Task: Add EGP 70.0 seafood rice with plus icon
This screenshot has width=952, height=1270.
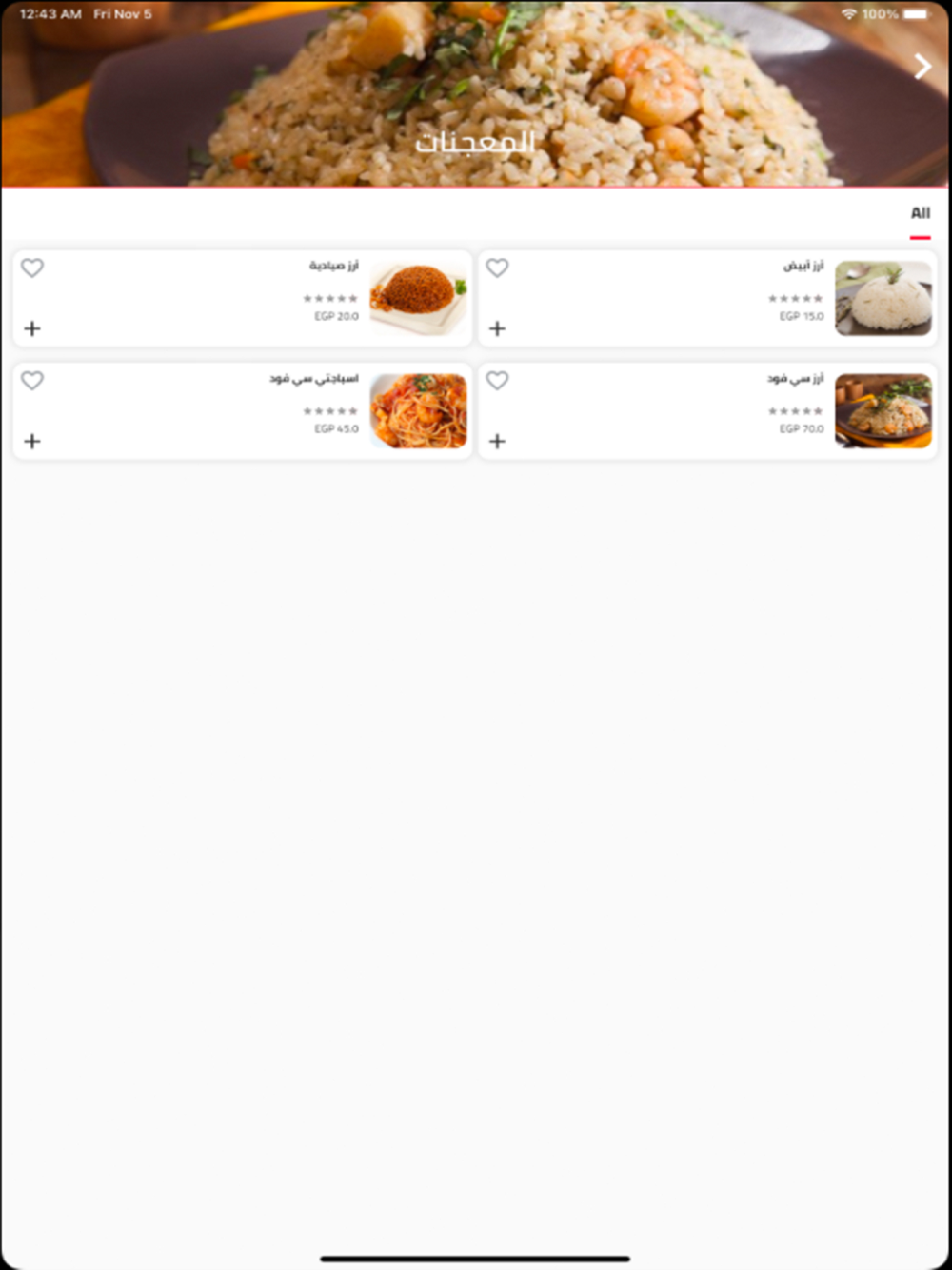Action: point(497,441)
